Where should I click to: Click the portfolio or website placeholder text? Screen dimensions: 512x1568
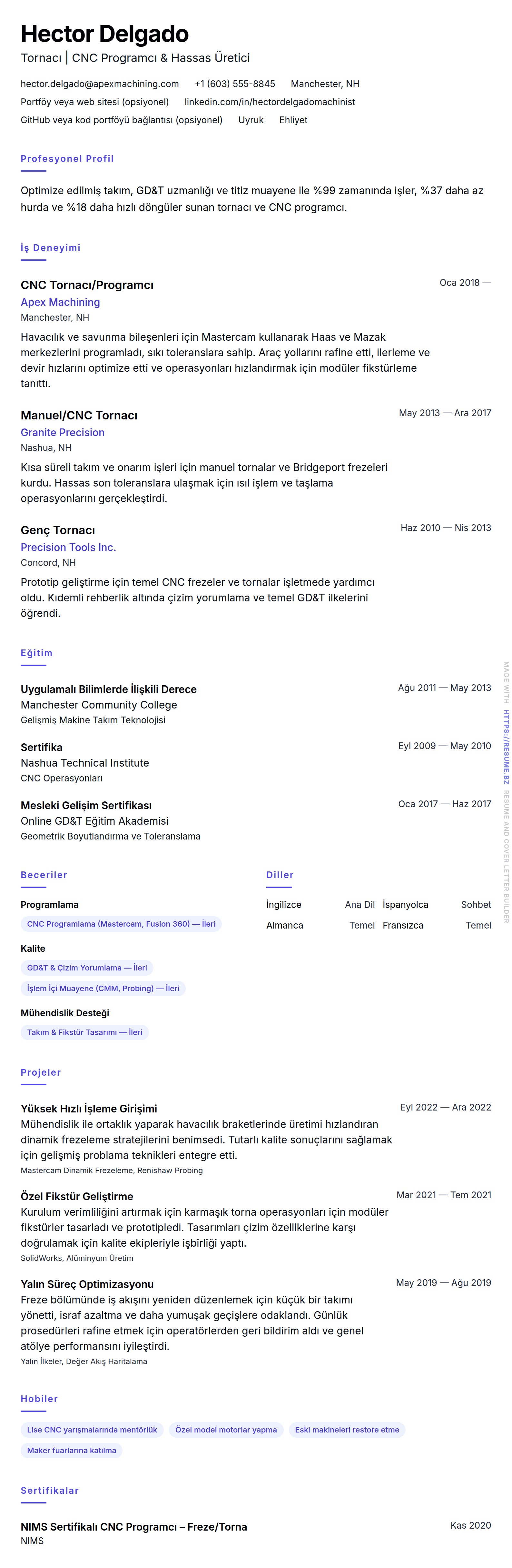click(x=95, y=102)
